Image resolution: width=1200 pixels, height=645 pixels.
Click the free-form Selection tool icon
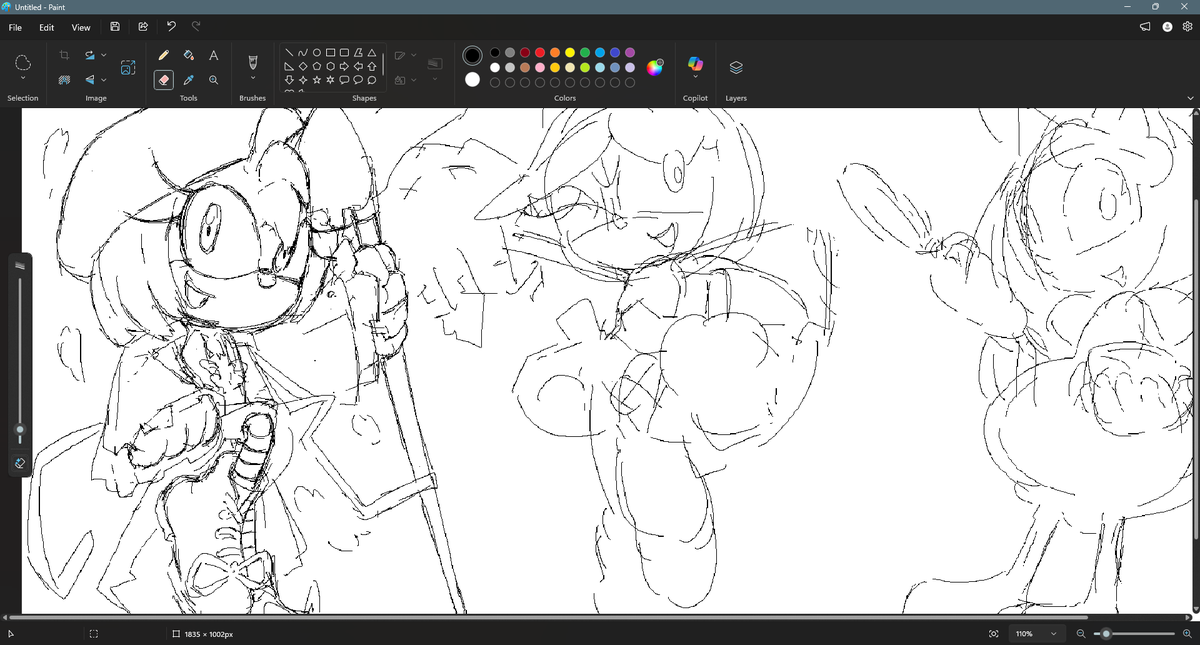pos(22,63)
